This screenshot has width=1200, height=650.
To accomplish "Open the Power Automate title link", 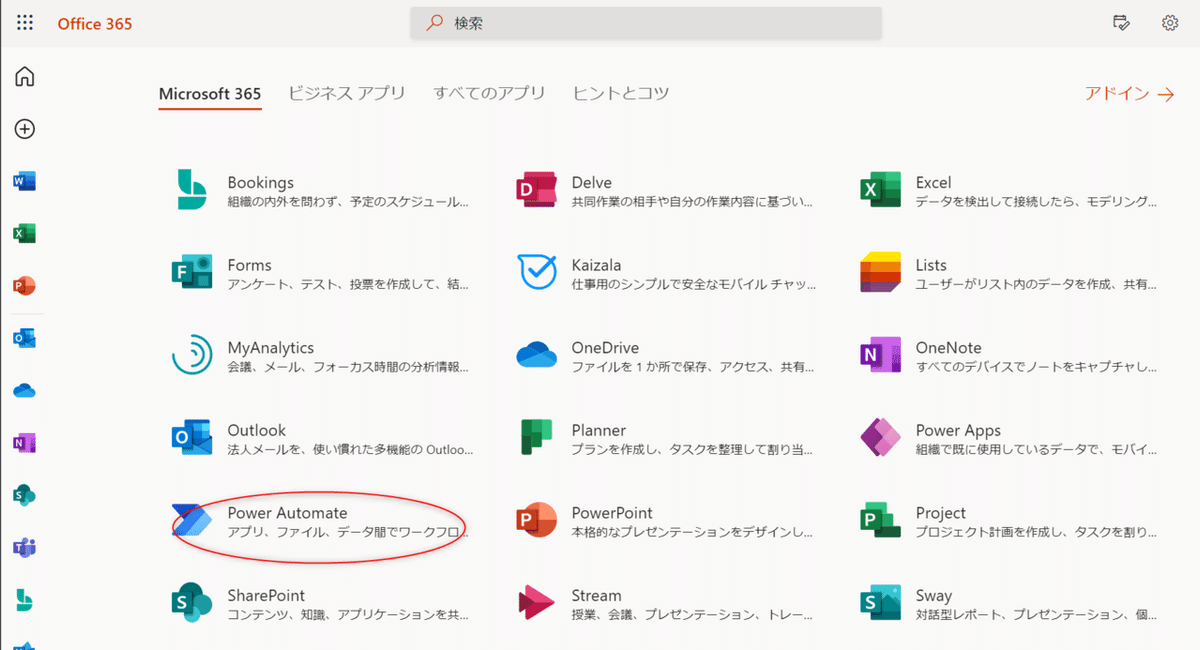I will (x=288, y=513).
